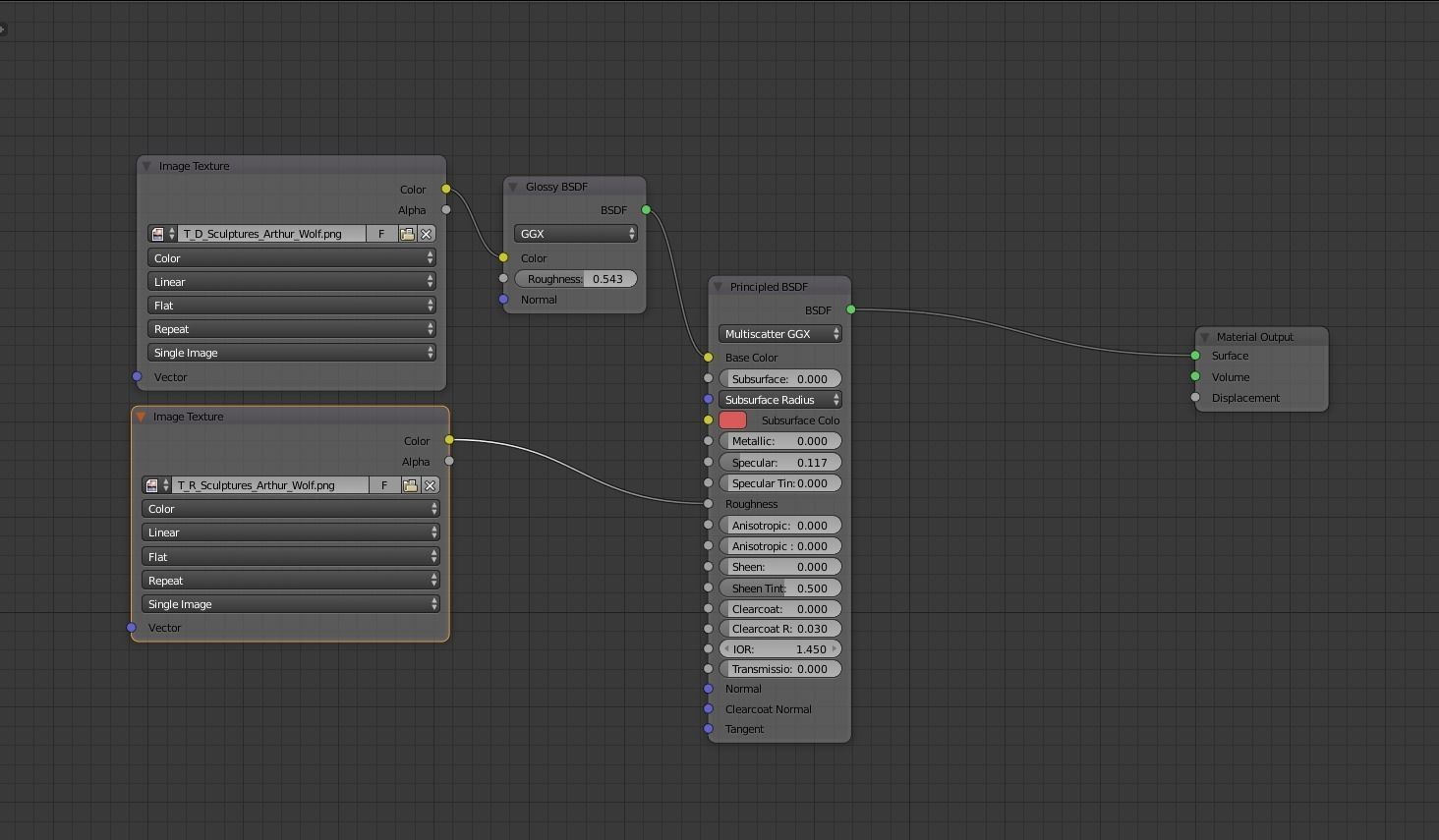Click the Color output socket of the T_D_Sculptures texture node
The image size is (1439, 840).
point(446,189)
